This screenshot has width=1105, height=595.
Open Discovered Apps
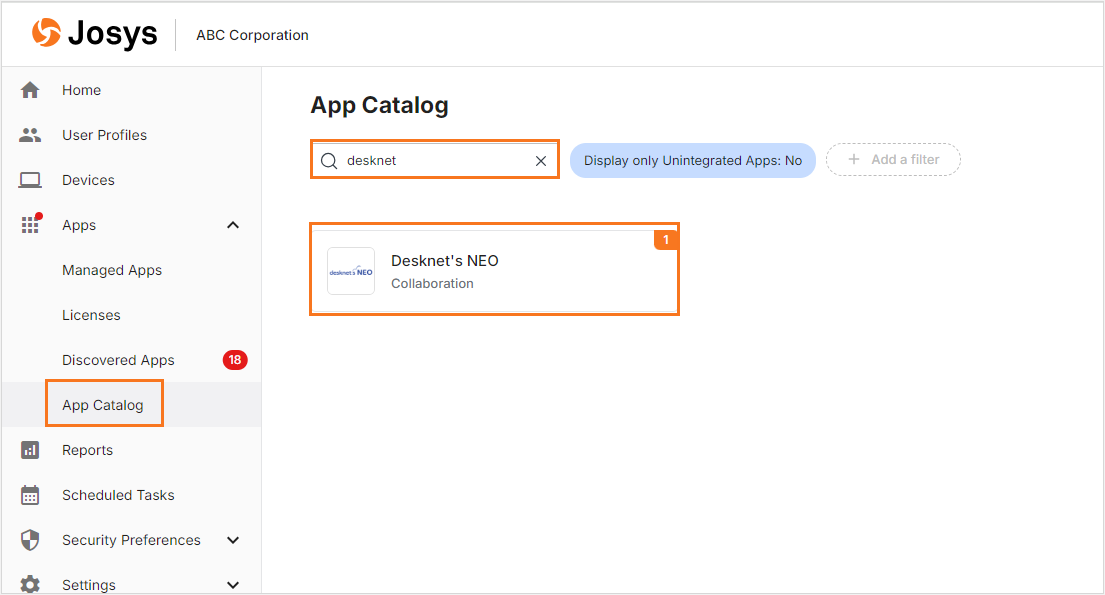click(x=118, y=360)
